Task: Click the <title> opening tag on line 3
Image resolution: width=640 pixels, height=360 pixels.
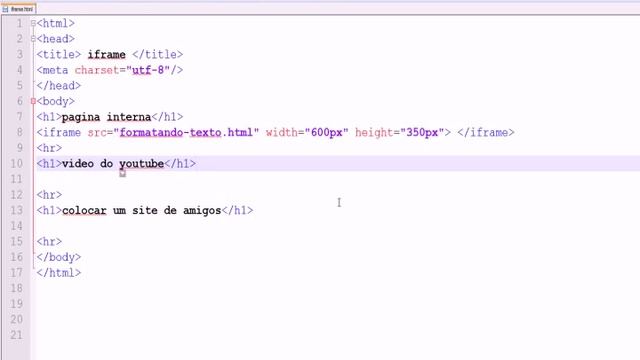Action: (59, 55)
